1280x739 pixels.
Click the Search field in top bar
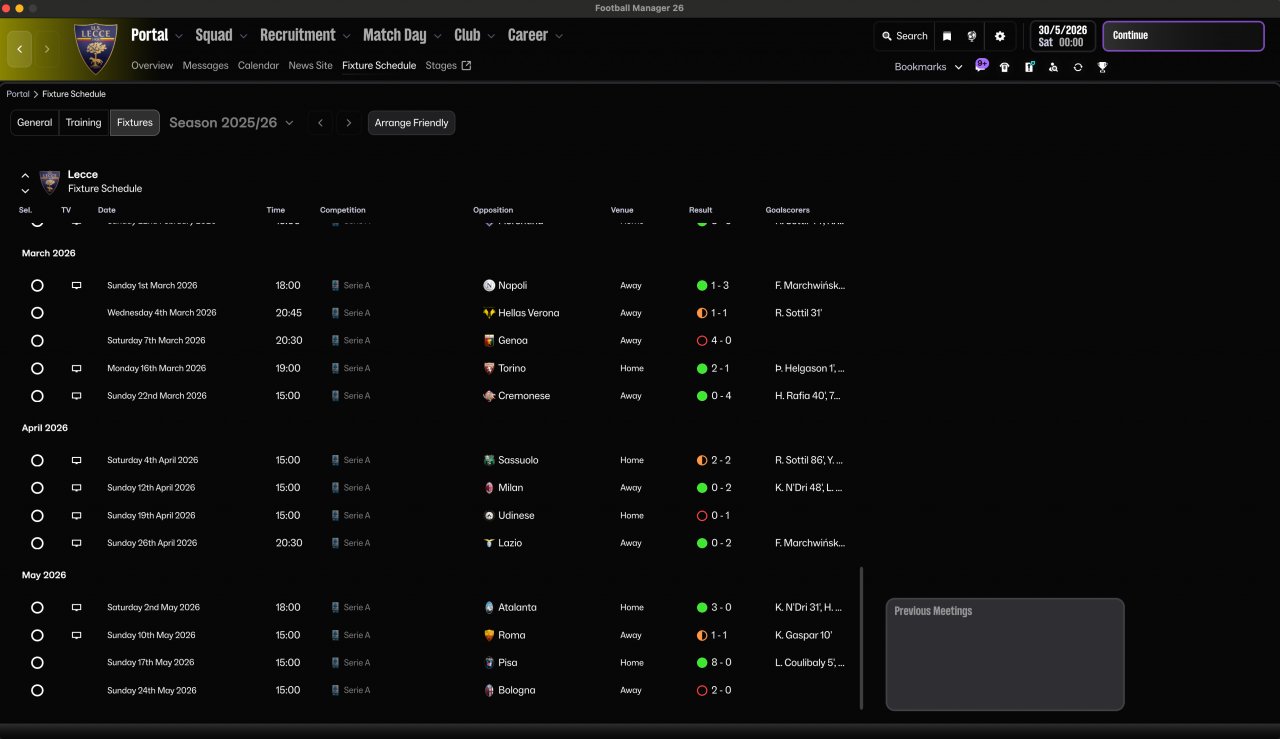(905, 36)
